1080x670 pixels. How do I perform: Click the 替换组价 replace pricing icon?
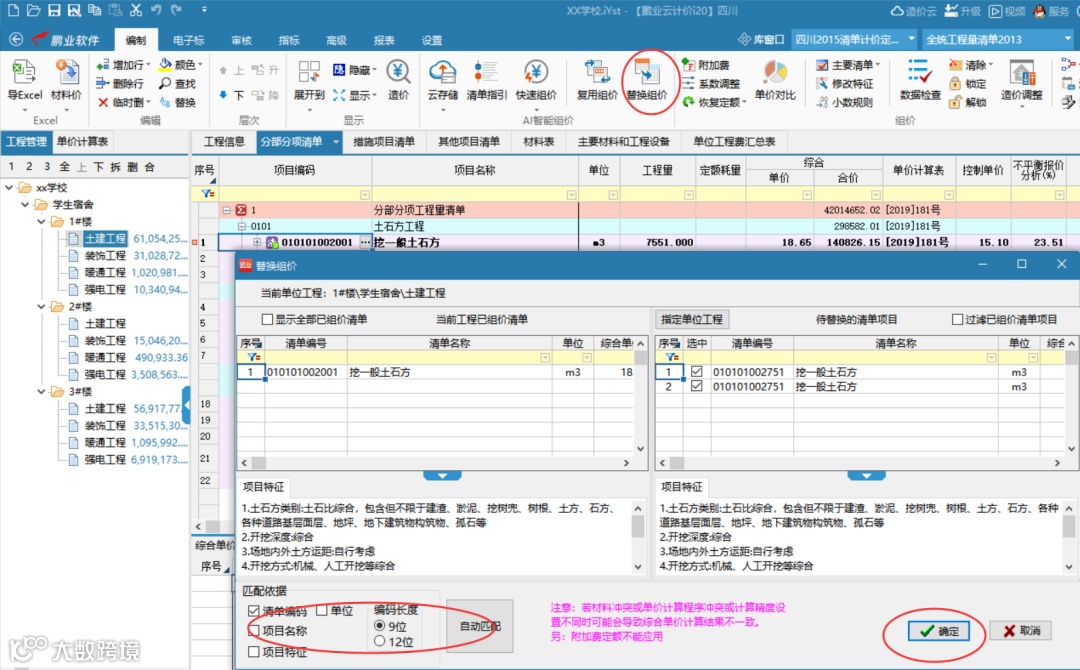coord(647,72)
